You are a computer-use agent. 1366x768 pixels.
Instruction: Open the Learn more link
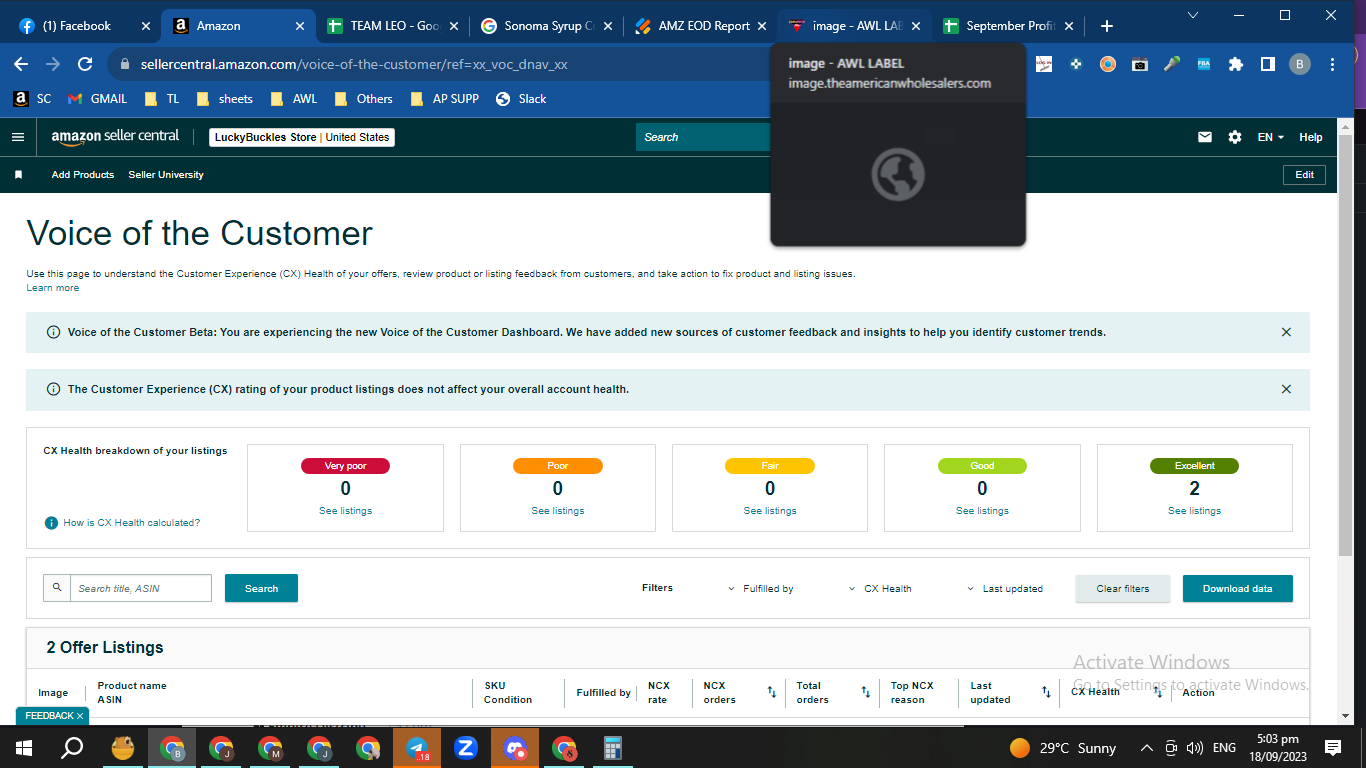point(53,288)
